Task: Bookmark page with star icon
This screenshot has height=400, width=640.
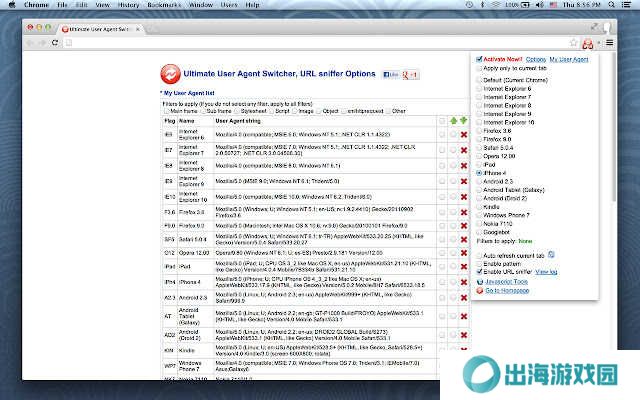Action: point(573,42)
